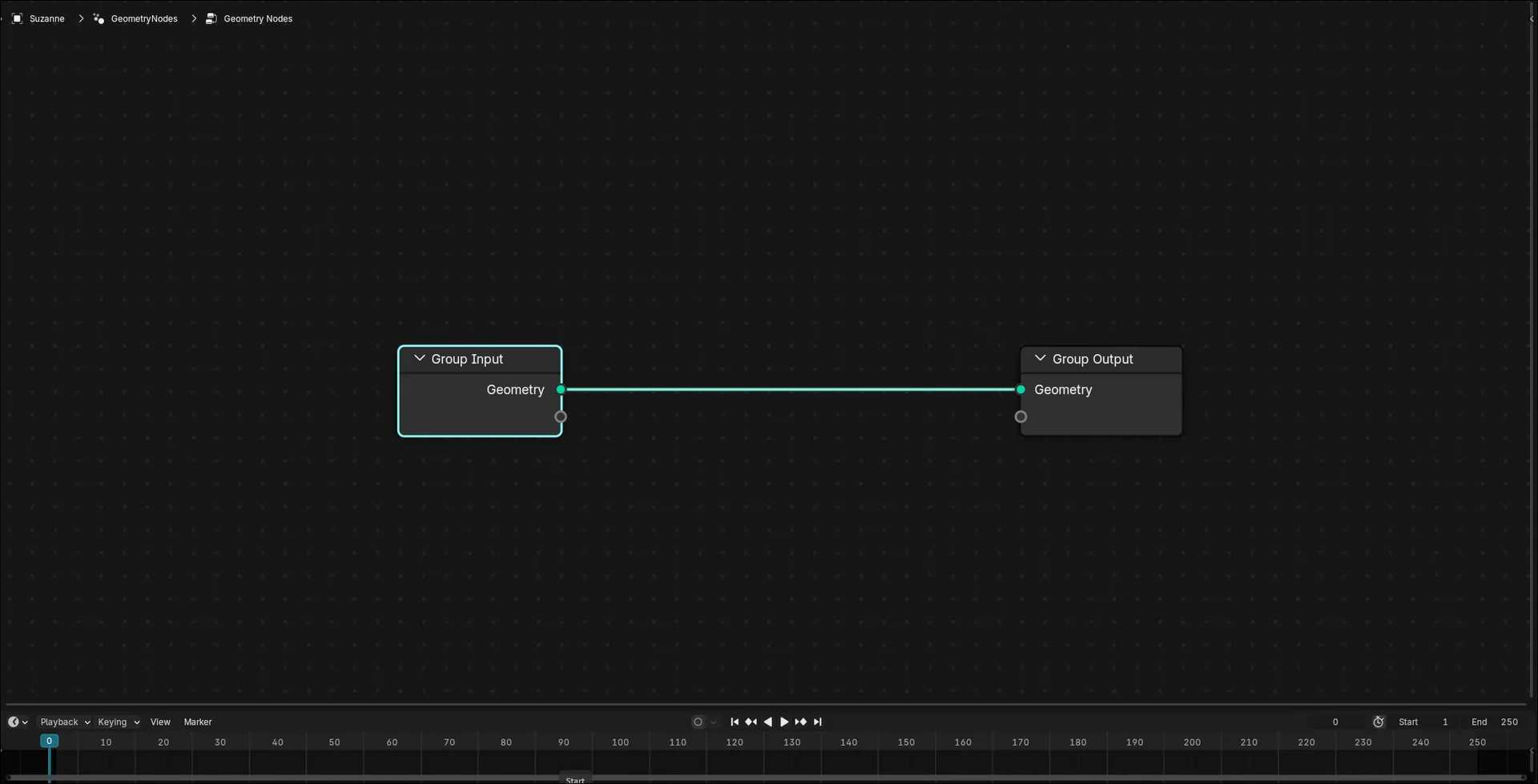Click the Suzanne object icon in breadcrumb
The image size is (1538, 784).
(x=17, y=18)
